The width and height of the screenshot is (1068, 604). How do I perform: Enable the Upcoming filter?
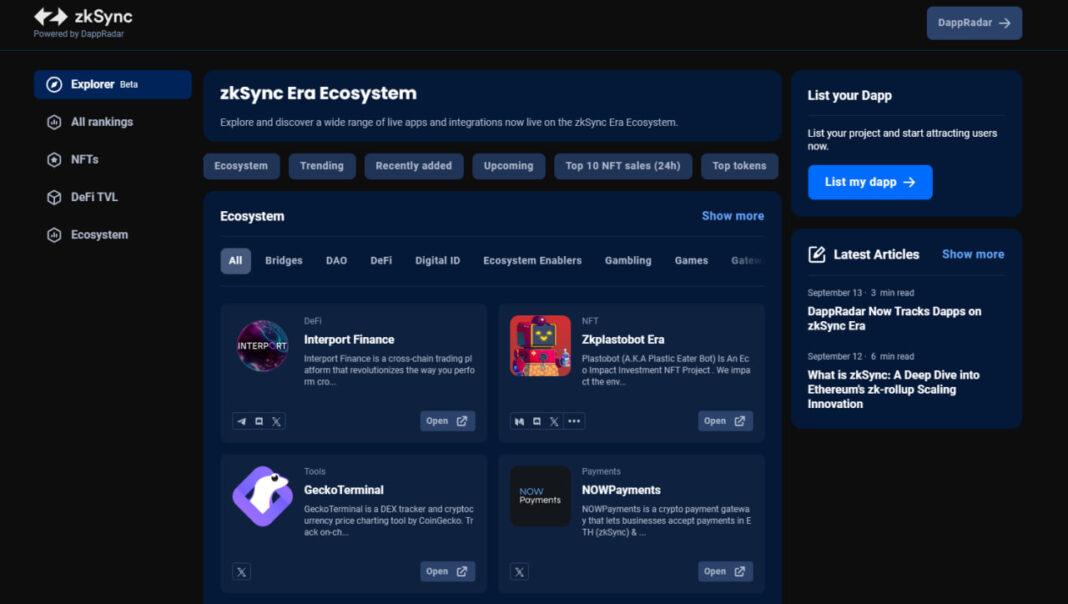(508, 166)
